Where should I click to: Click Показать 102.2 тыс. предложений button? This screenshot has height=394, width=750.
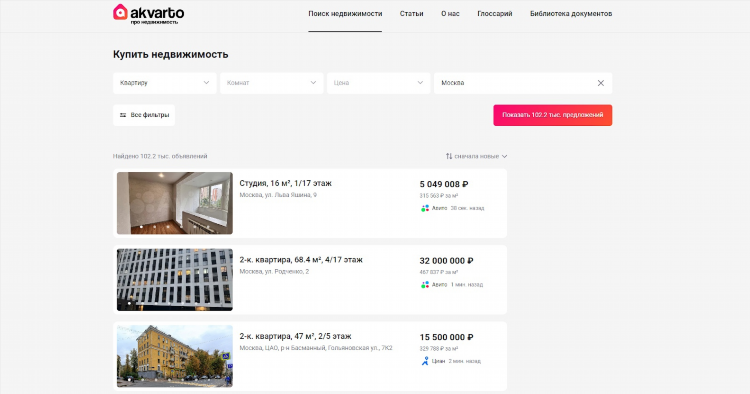click(x=552, y=115)
